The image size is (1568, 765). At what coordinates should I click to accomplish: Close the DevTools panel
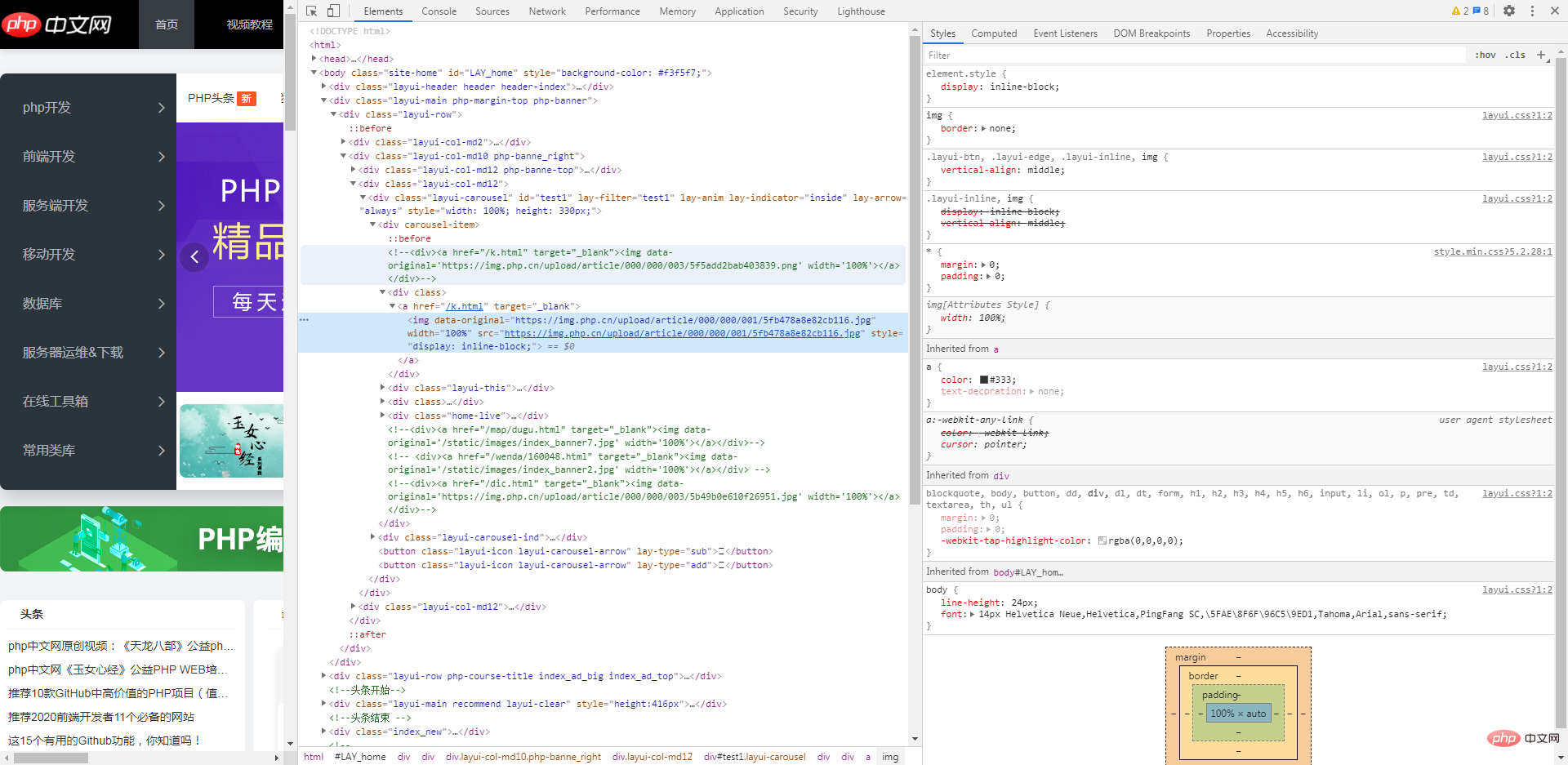(1554, 11)
